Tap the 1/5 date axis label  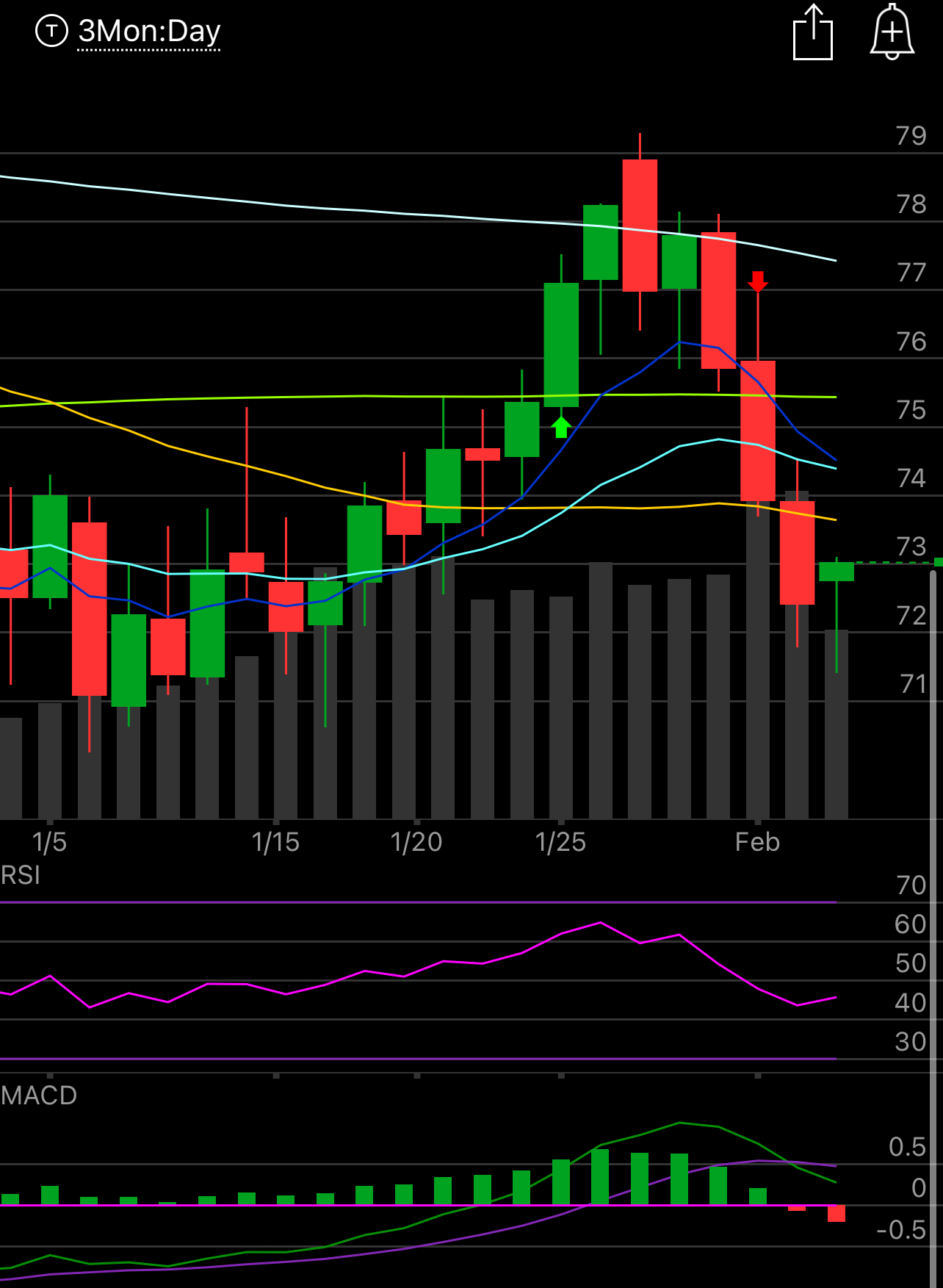click(50, 842)
